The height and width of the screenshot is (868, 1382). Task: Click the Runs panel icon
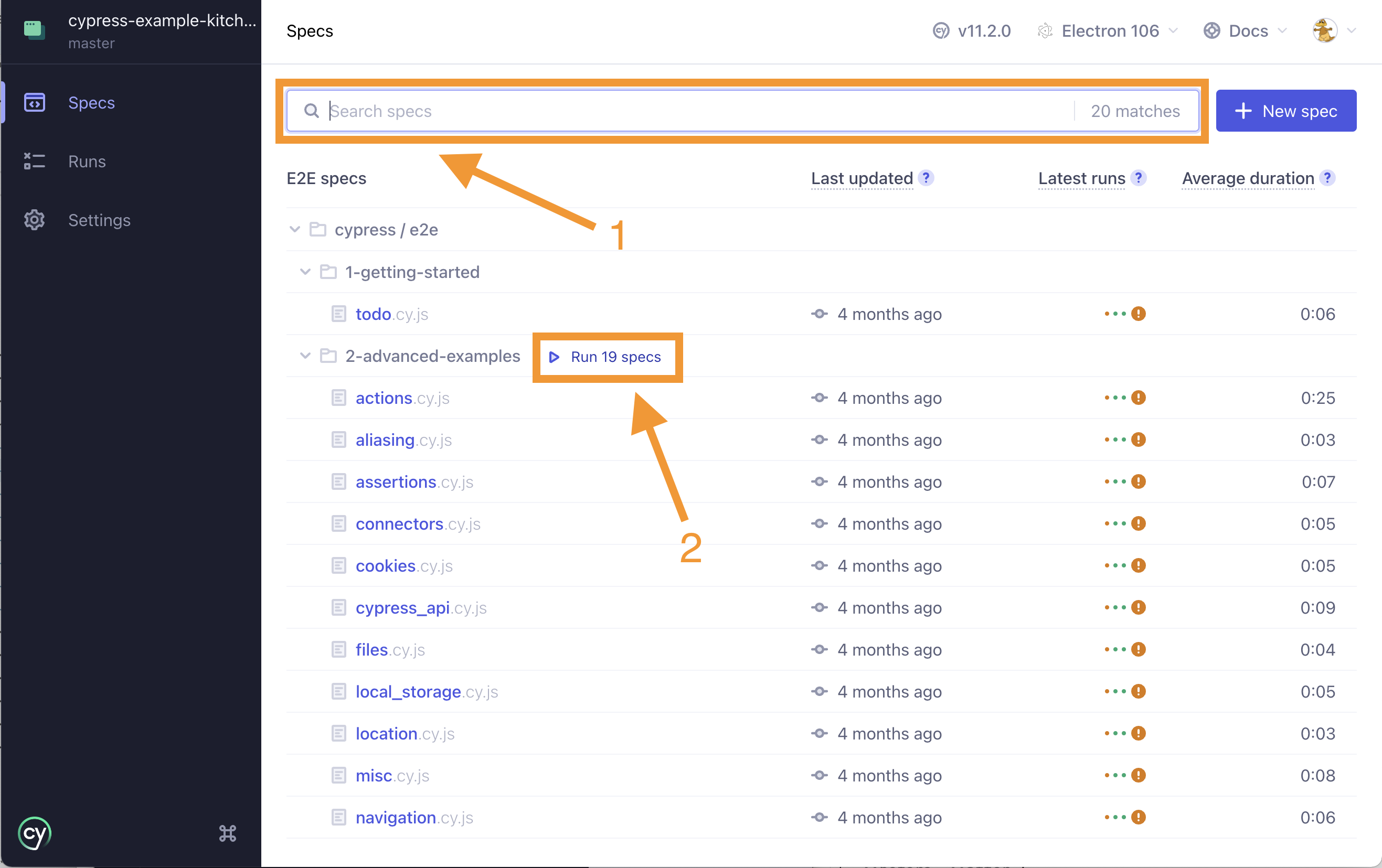(34, 160)
